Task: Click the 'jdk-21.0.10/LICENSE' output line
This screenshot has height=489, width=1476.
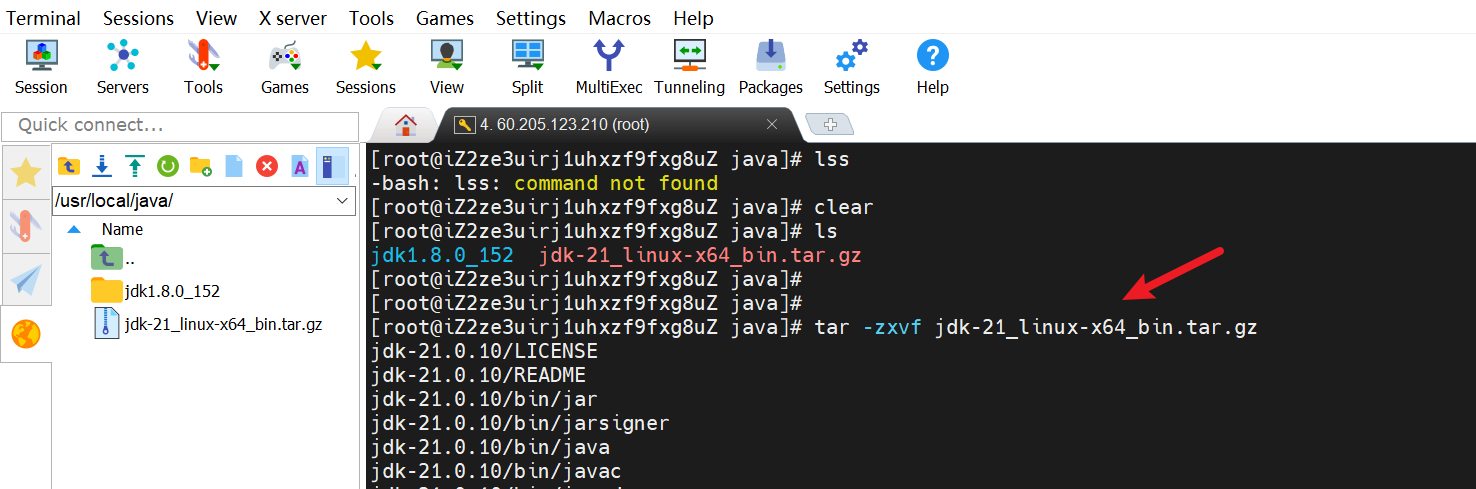Action: [x=484, y=351]
